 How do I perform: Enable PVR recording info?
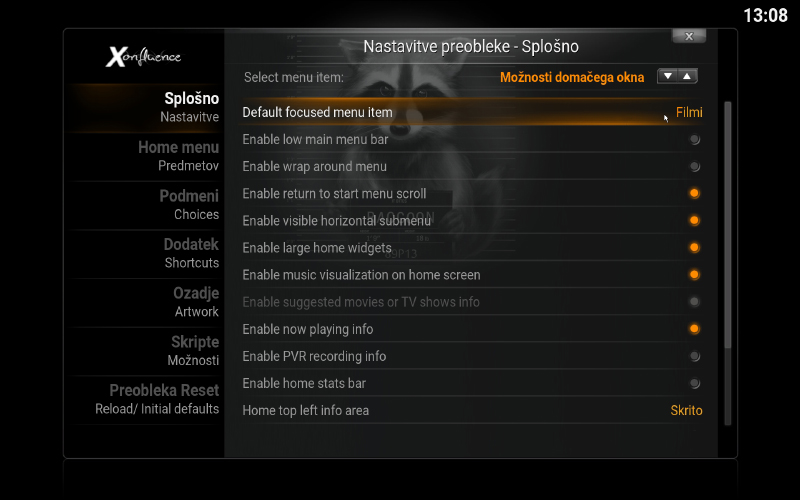[x=694, y=356]
